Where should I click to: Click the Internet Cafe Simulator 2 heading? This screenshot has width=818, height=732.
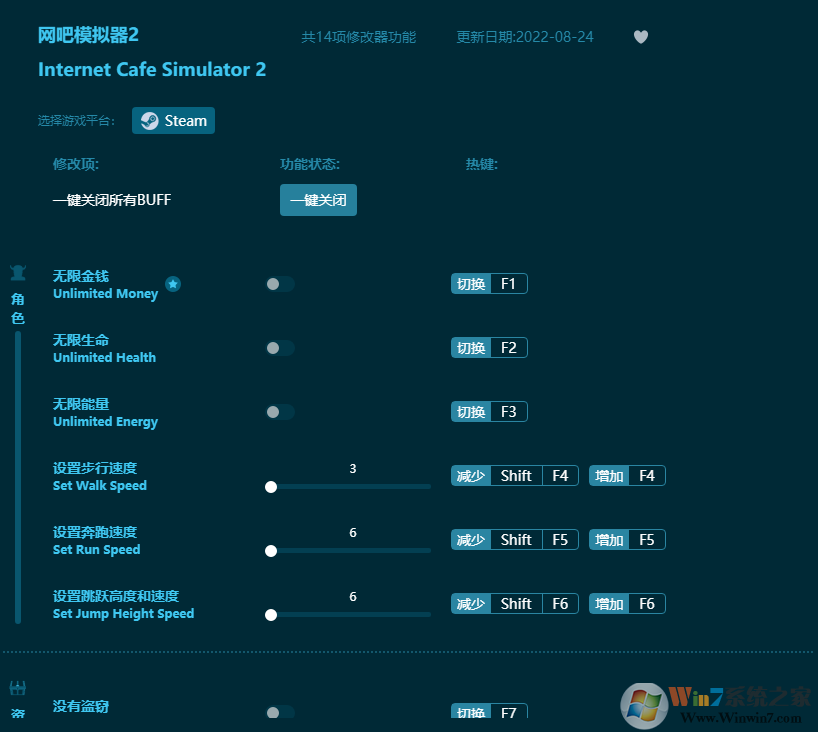point(152,69)
